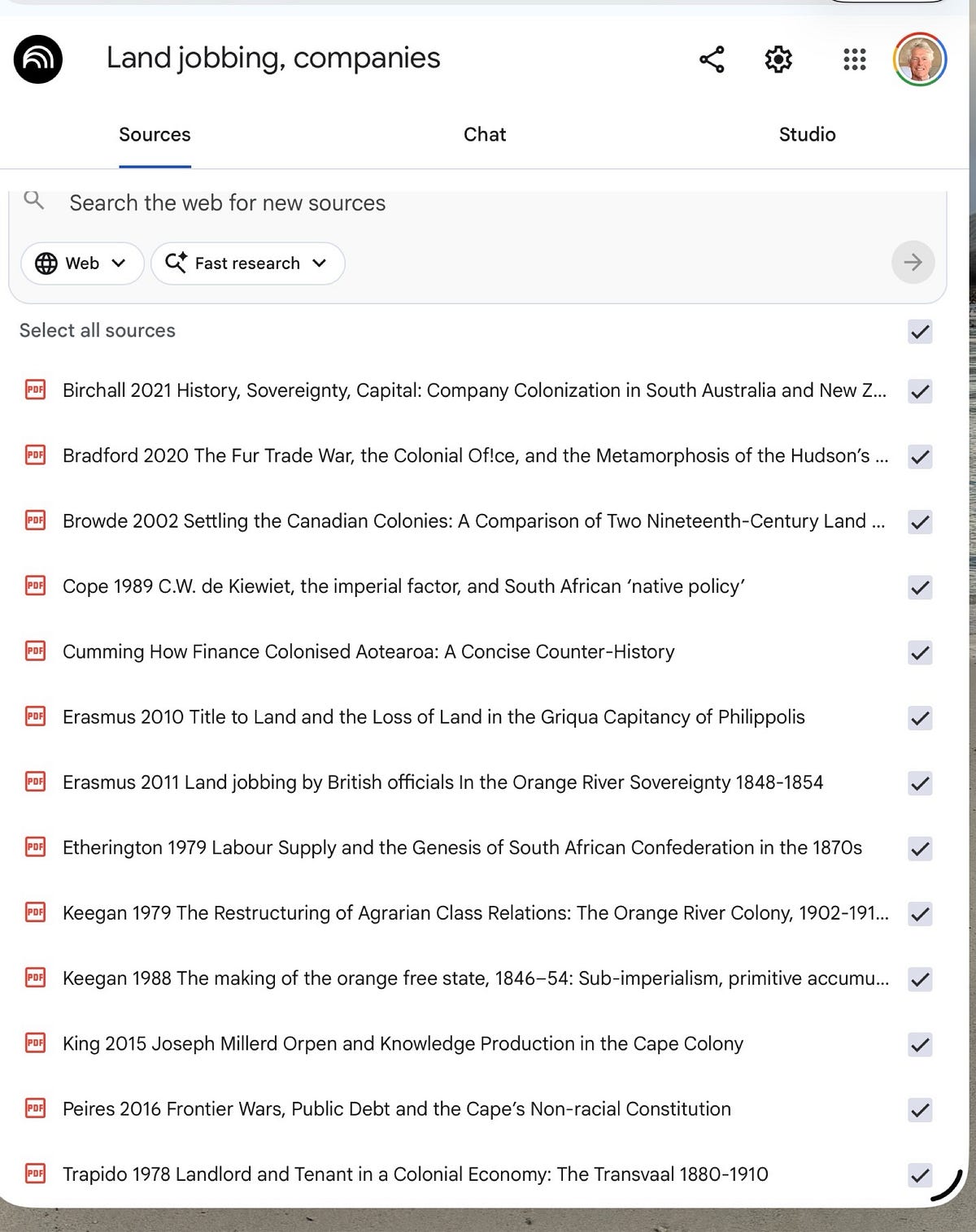Open Keegan 1979 Restructuring of Agrarian Class source
976x1232 pixels.
click(476, 913)
